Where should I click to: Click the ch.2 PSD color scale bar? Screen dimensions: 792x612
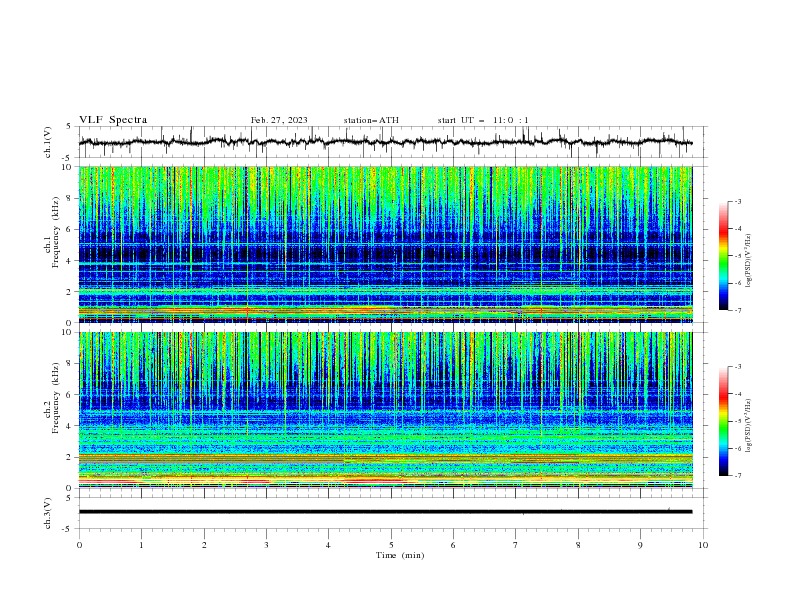(723, 421)
